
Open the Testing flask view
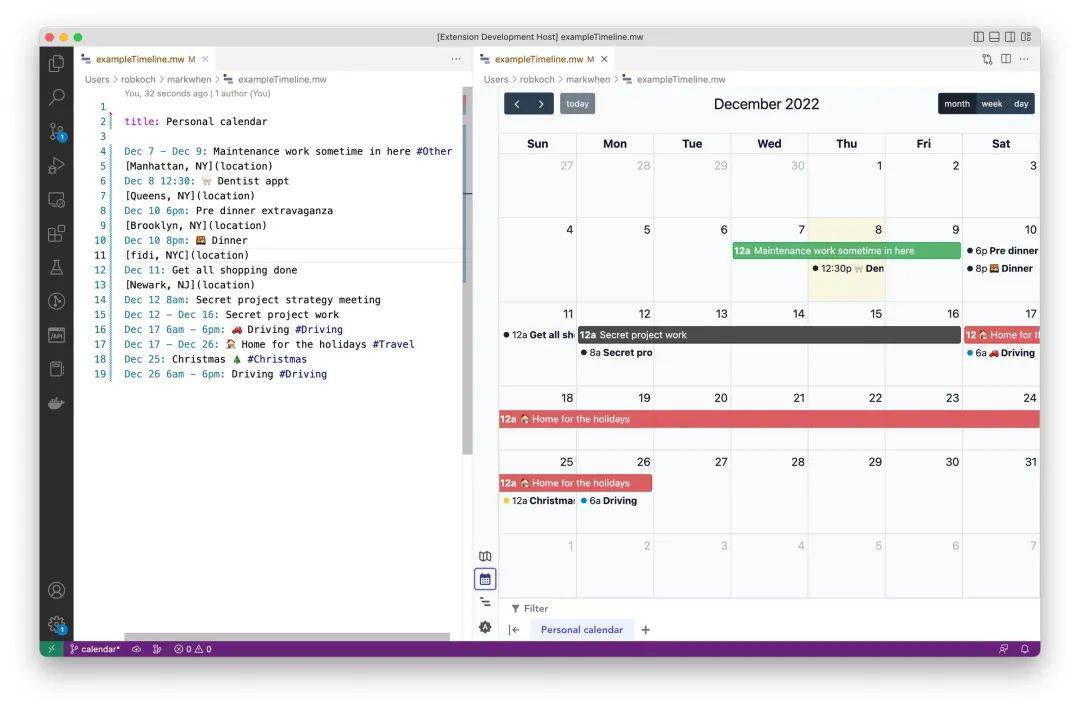pos(56,267)
